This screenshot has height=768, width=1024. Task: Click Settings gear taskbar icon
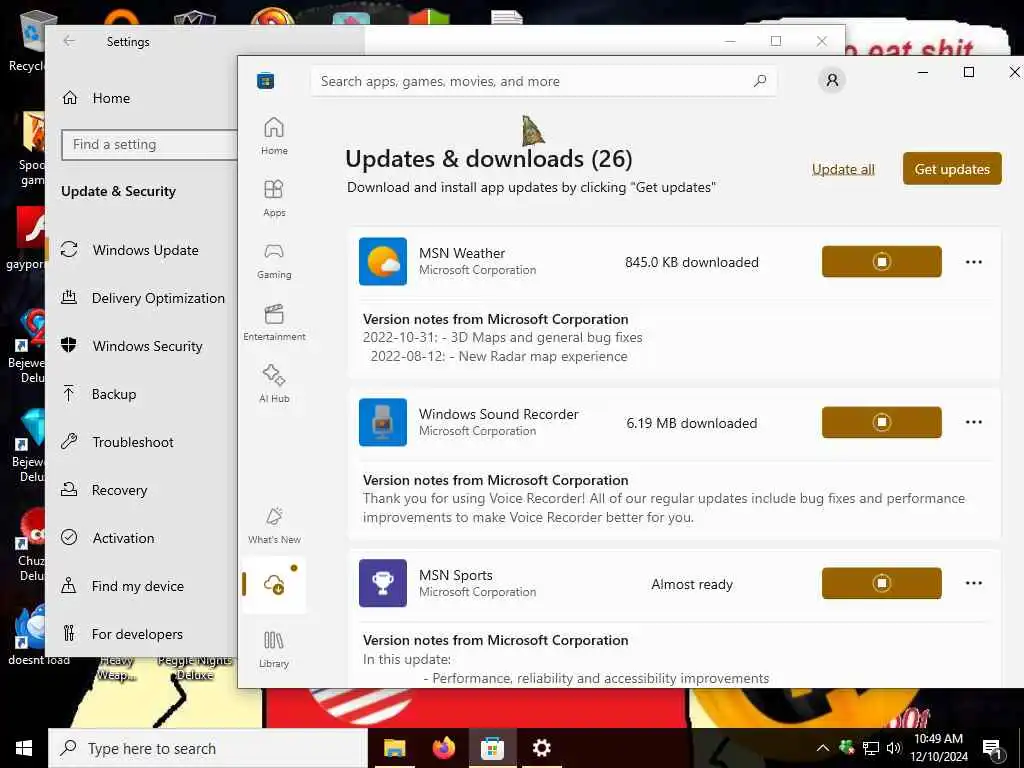[541, 748]
